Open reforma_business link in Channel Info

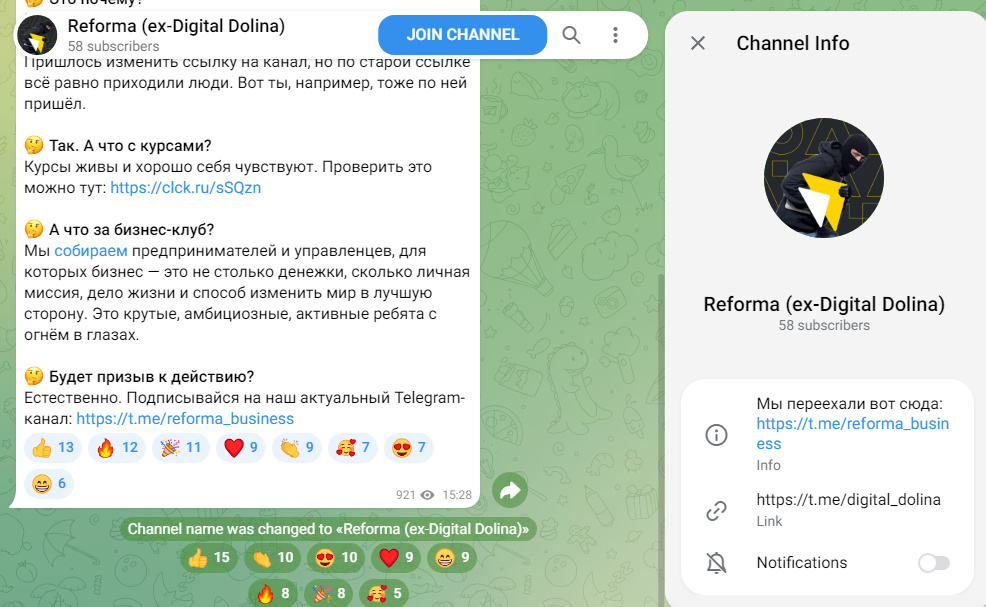coord(852,433)
